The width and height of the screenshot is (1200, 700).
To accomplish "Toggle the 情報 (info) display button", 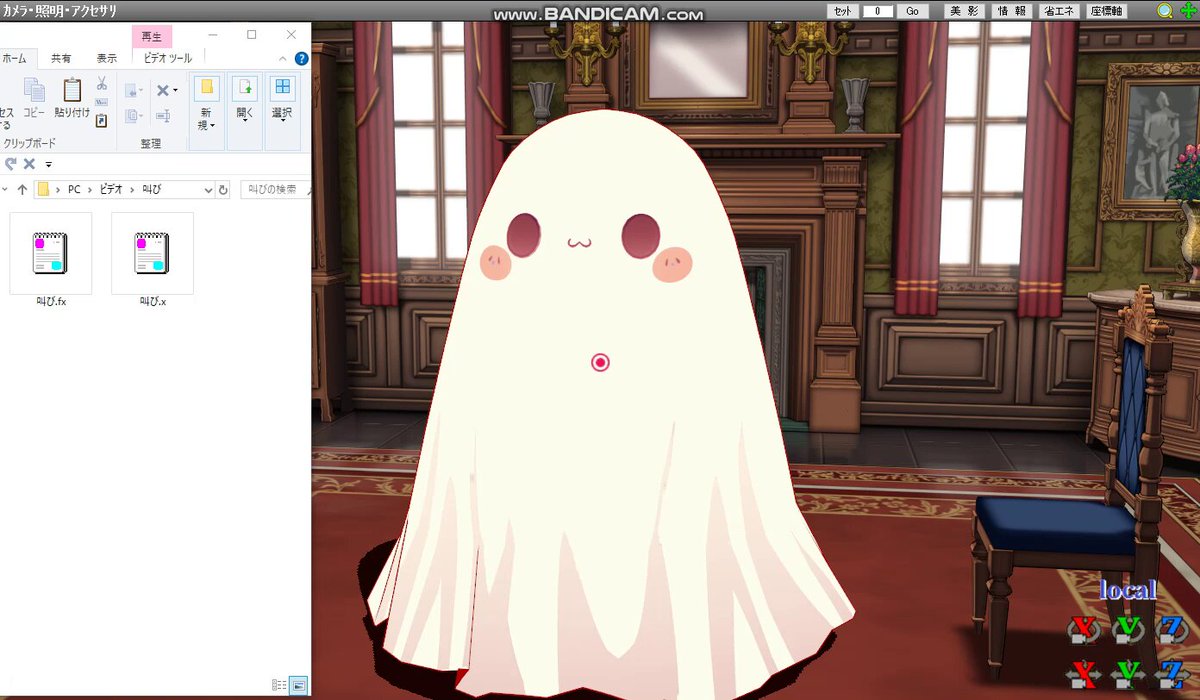I will 1012,11.
